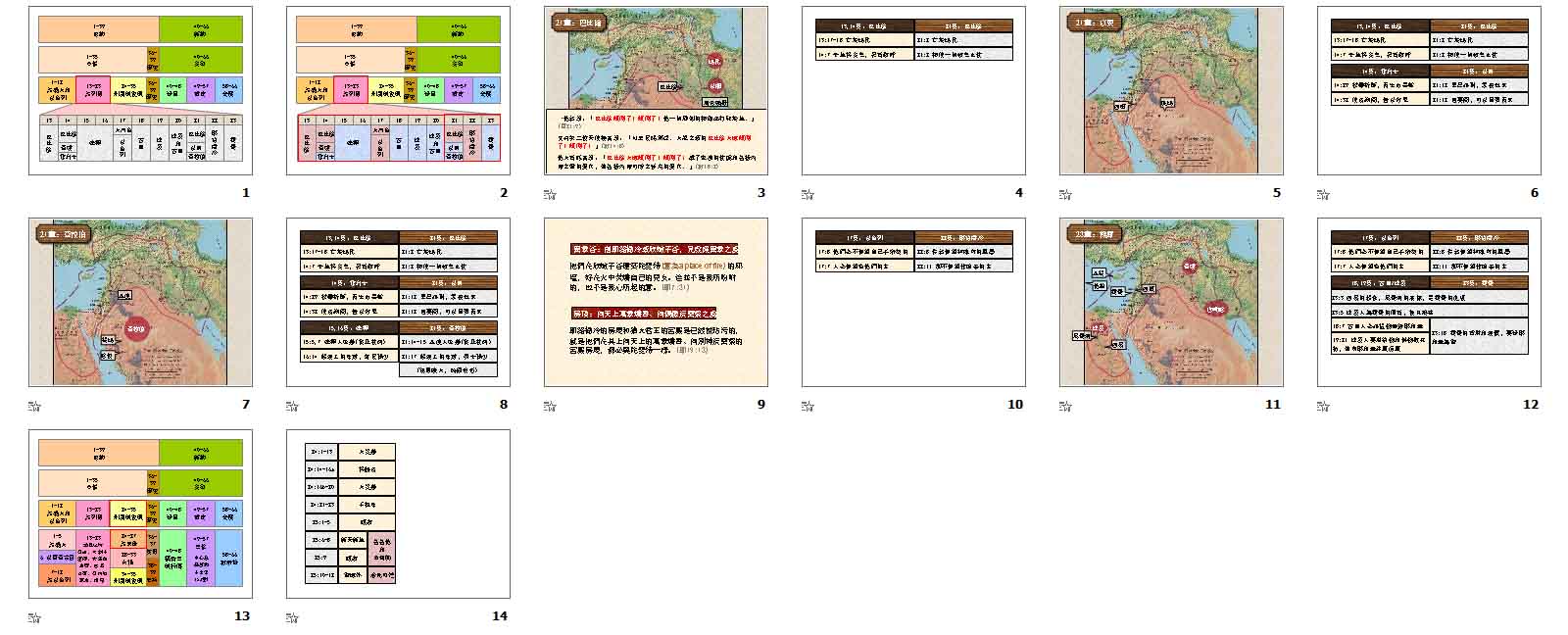The height and width of the screenshot is (635, 1568).
Task: Click the animation star icon under slide 7
Action: click(x=33, y=406)
